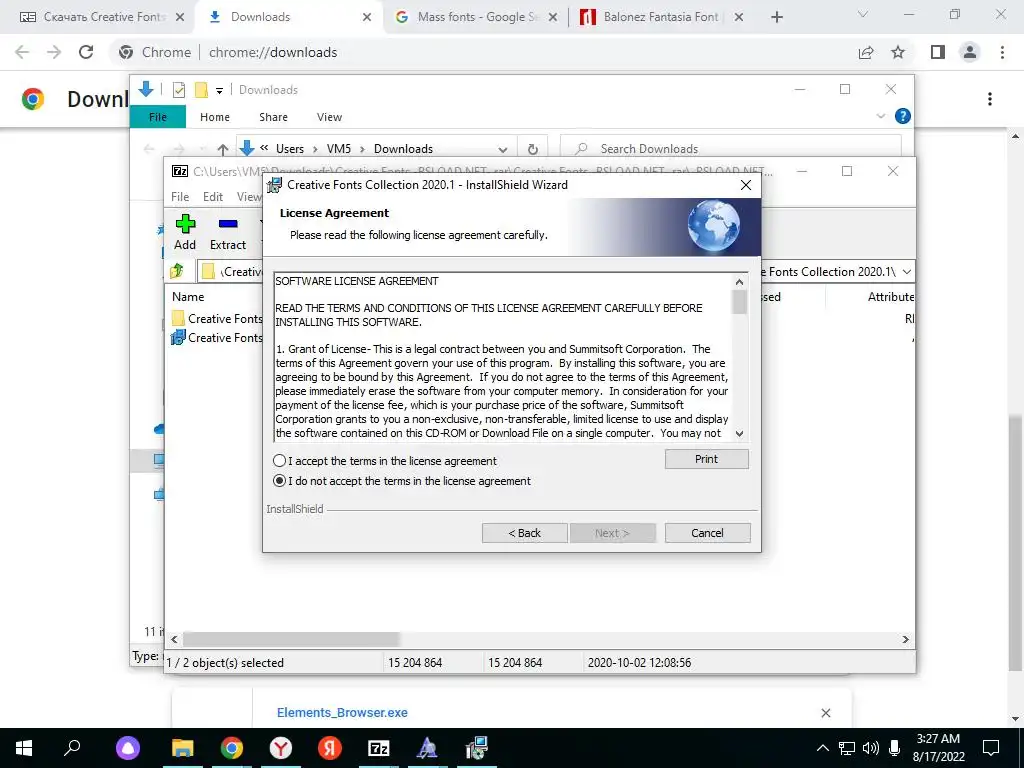1024x768 pixels.
Task: Close the InstallShield Wizard dialog
Action: (746, 185)
